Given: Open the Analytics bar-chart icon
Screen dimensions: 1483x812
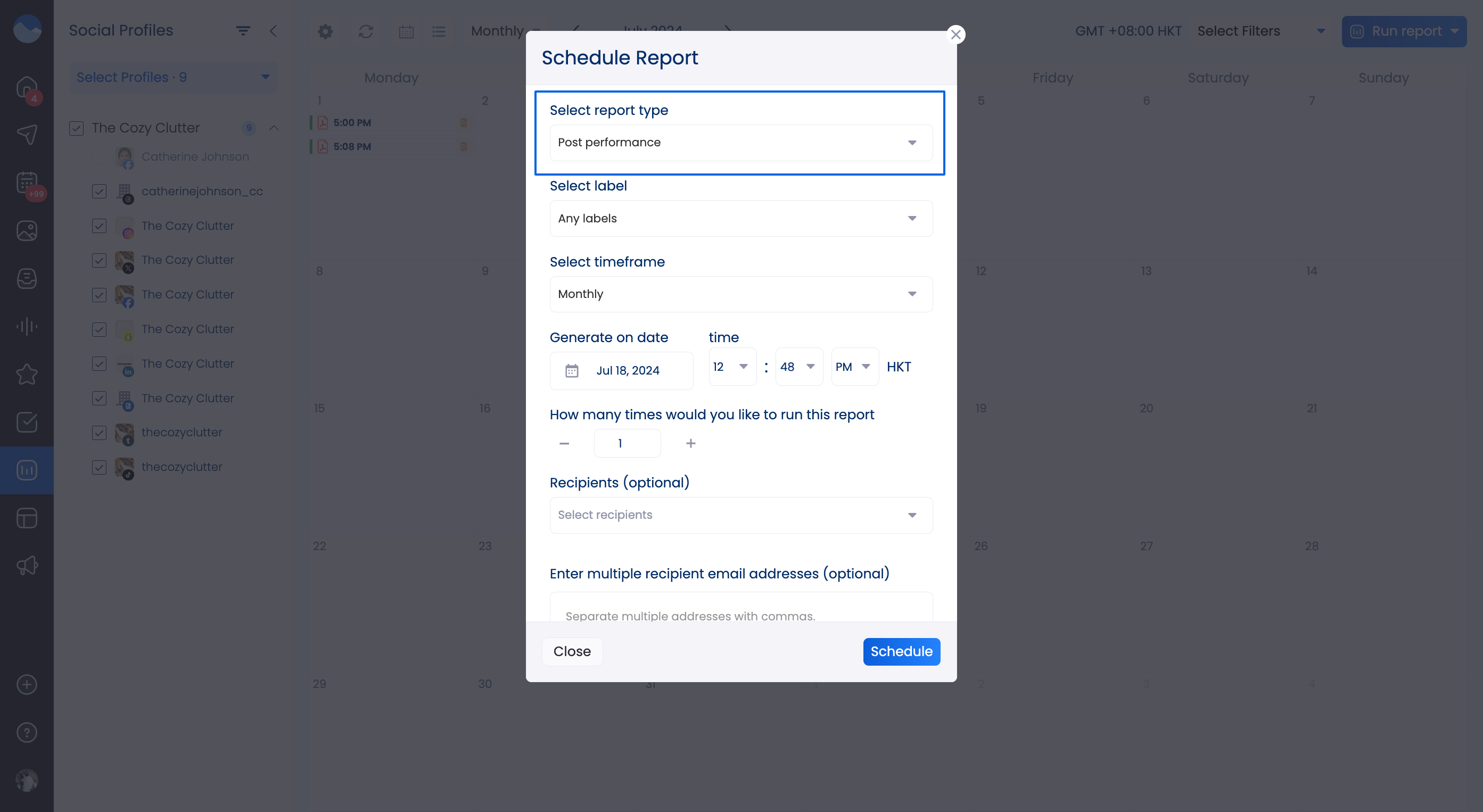Looking at the screenshot, I should [x=27, y=470].
